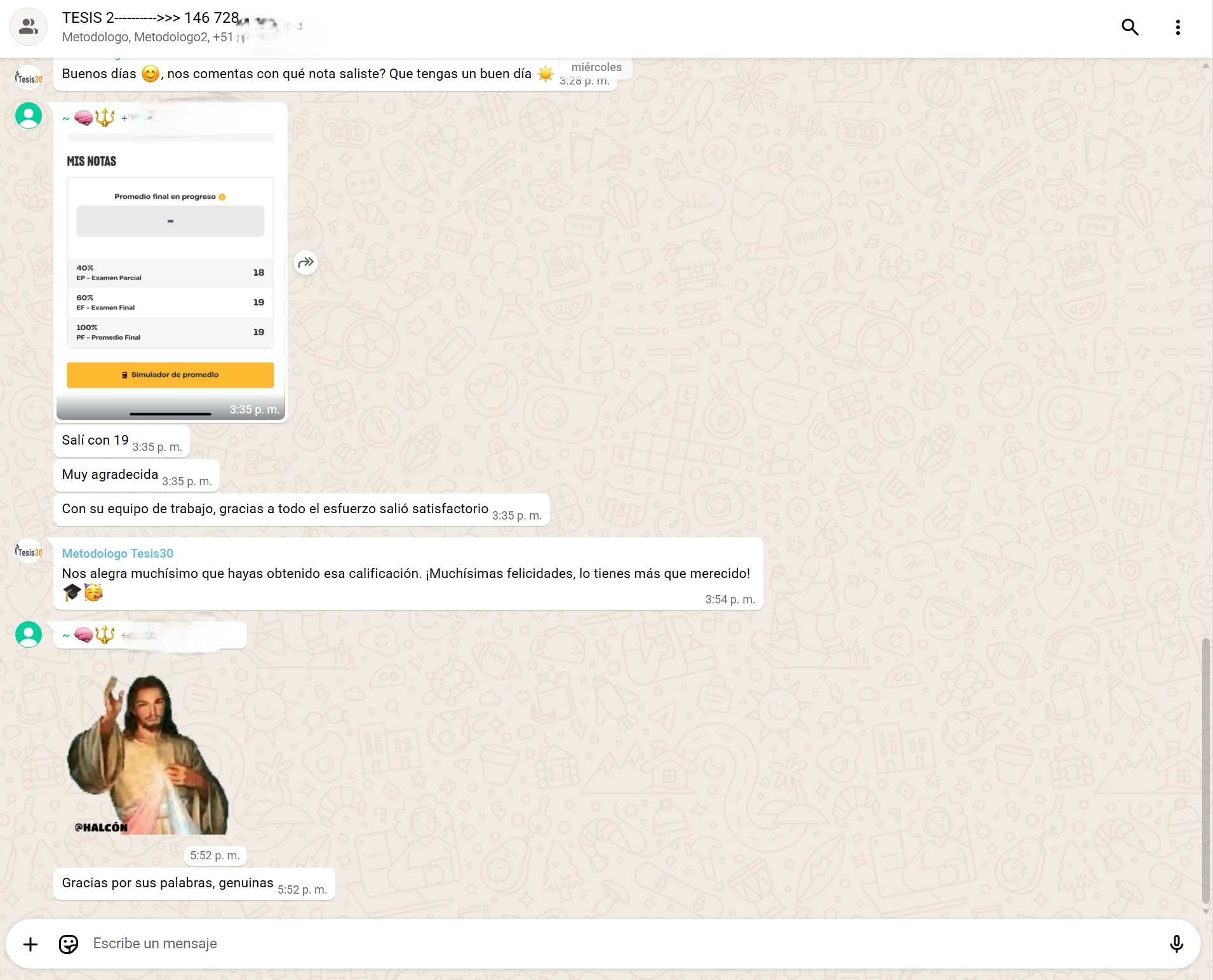Image resolution: width=1213 pixels, height=980 pixels.
Task: Click the 'miércoles' date label
Action: click(x=596, y=67)
